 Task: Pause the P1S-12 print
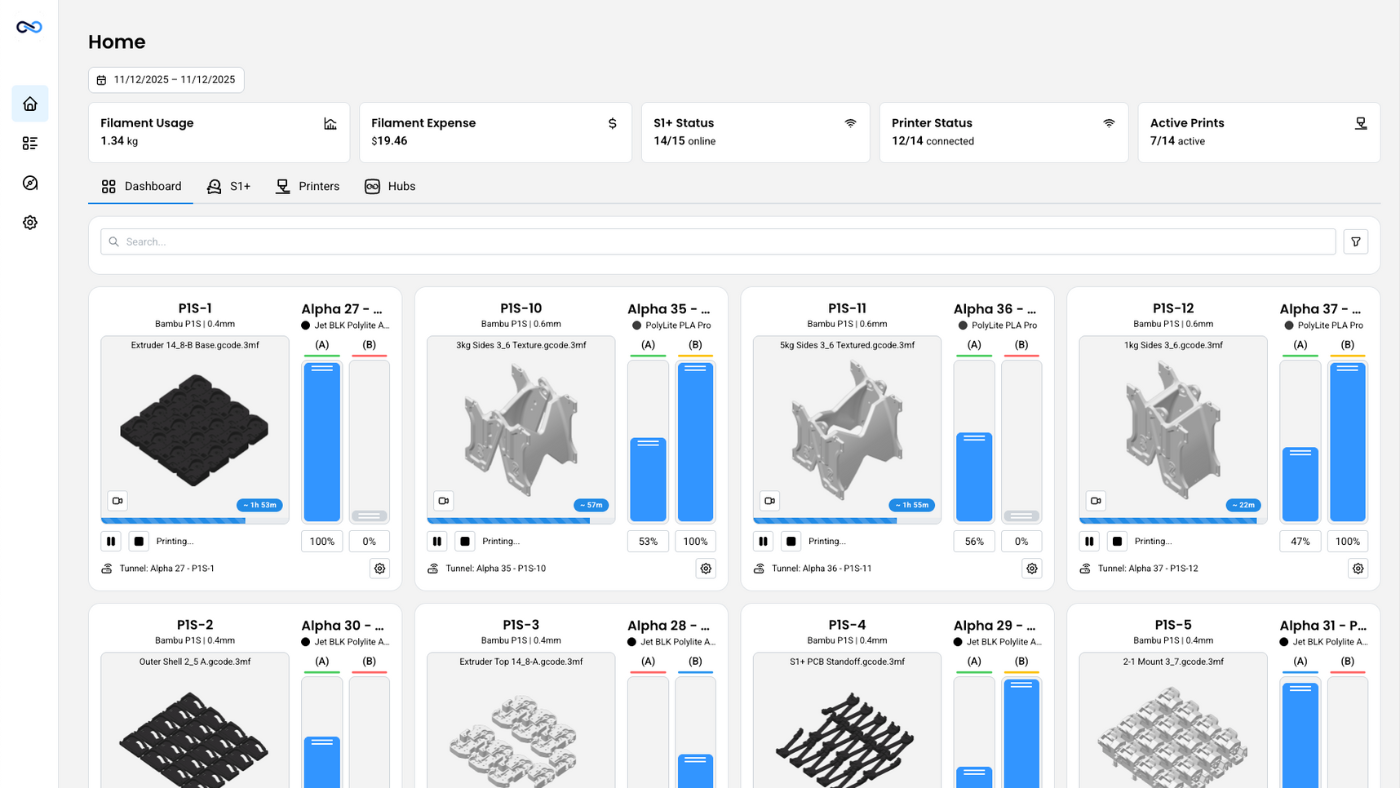[1089, 541]
